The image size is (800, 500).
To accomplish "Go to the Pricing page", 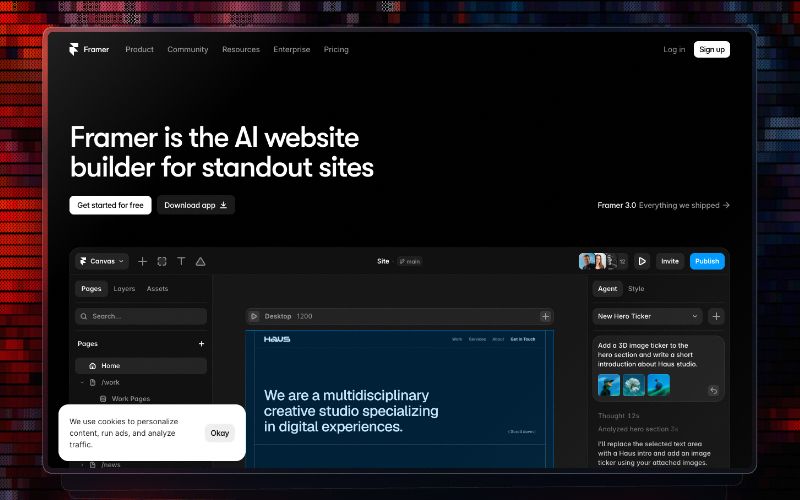I will [336, 49].
